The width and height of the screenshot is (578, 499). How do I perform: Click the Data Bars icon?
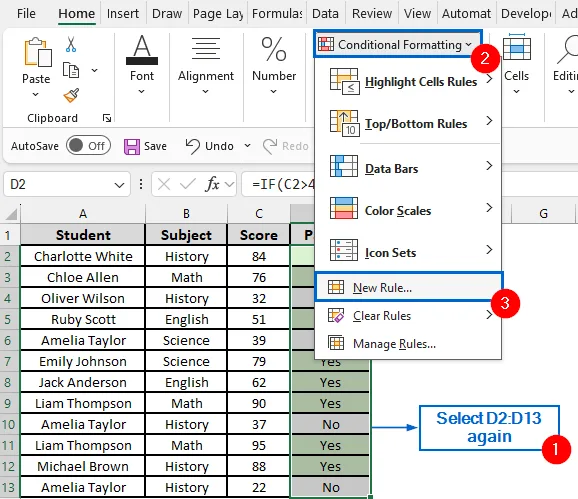click(344, 166)
